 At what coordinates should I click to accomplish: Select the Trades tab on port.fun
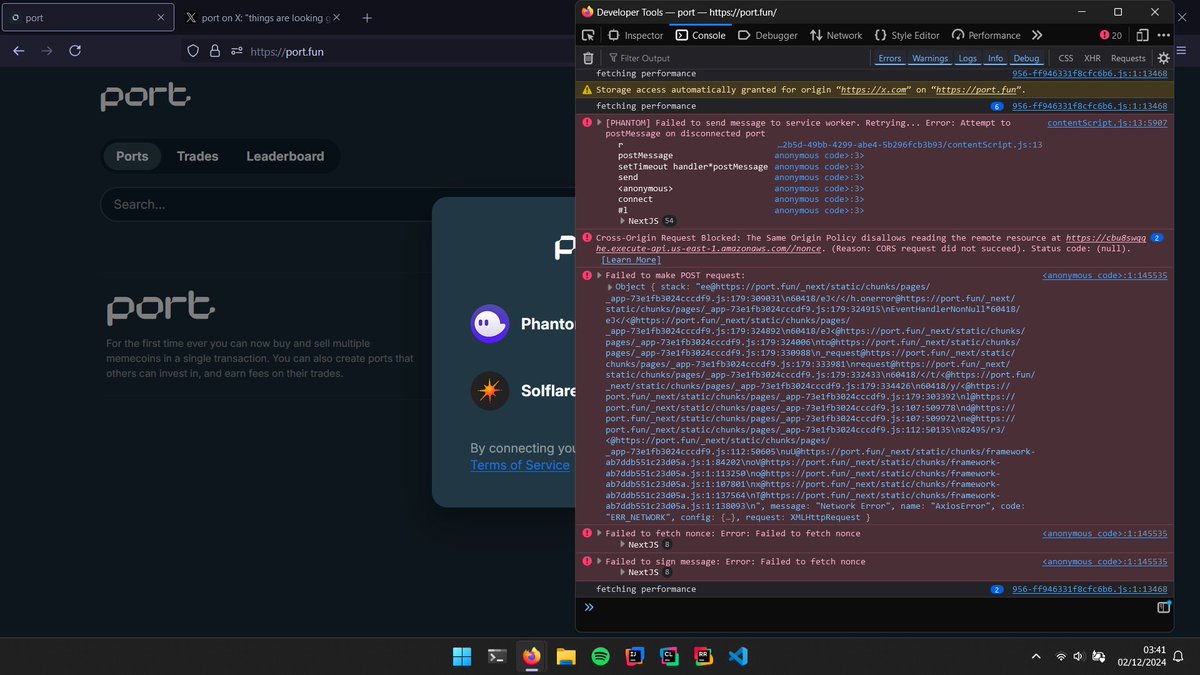[197, 156]
